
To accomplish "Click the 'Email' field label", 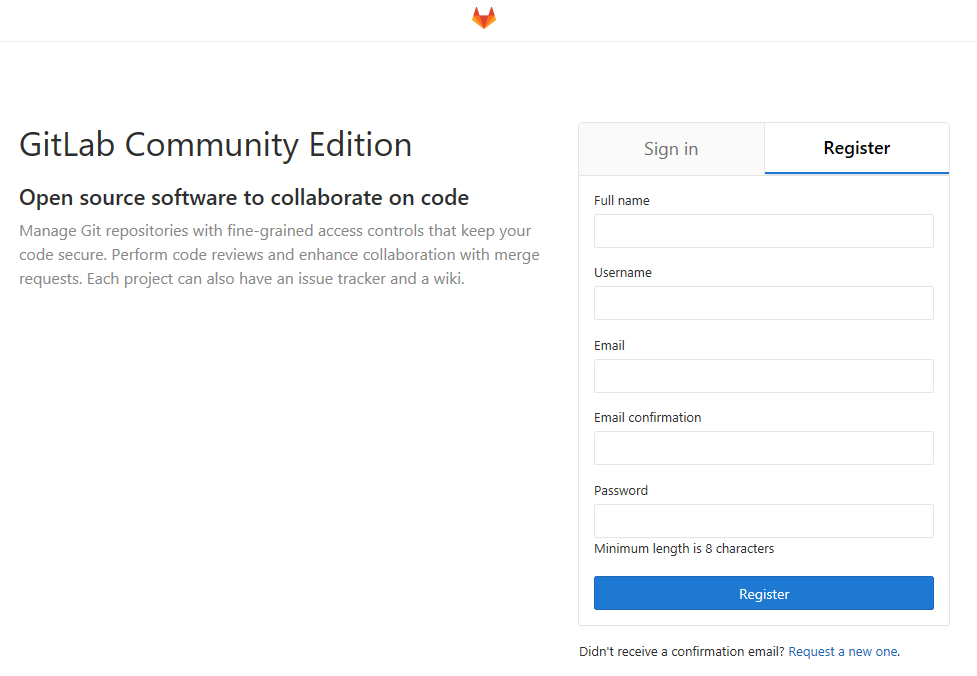I will [609, 346].
